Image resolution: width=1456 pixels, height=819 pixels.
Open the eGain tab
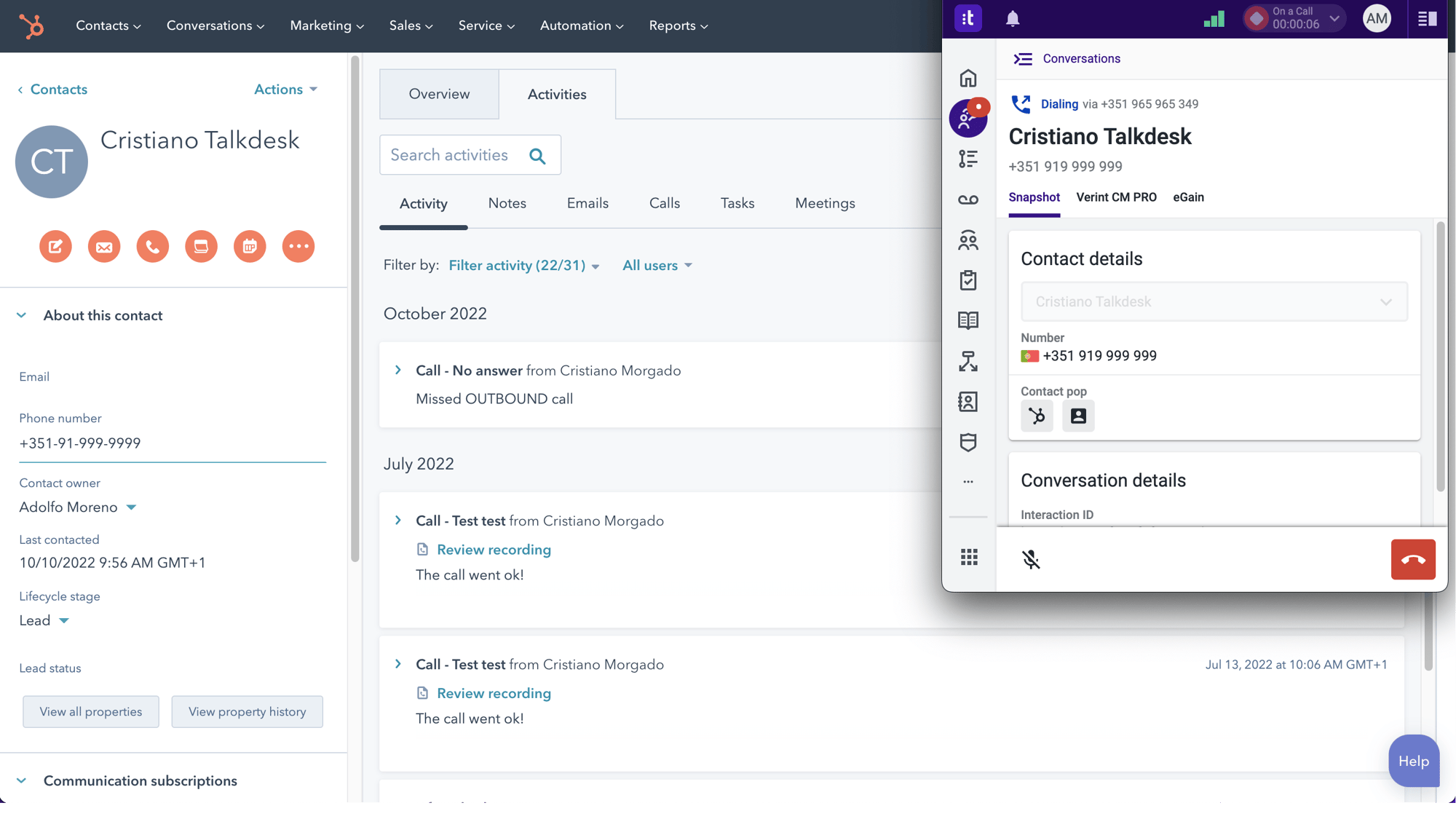pos(1188,197)
